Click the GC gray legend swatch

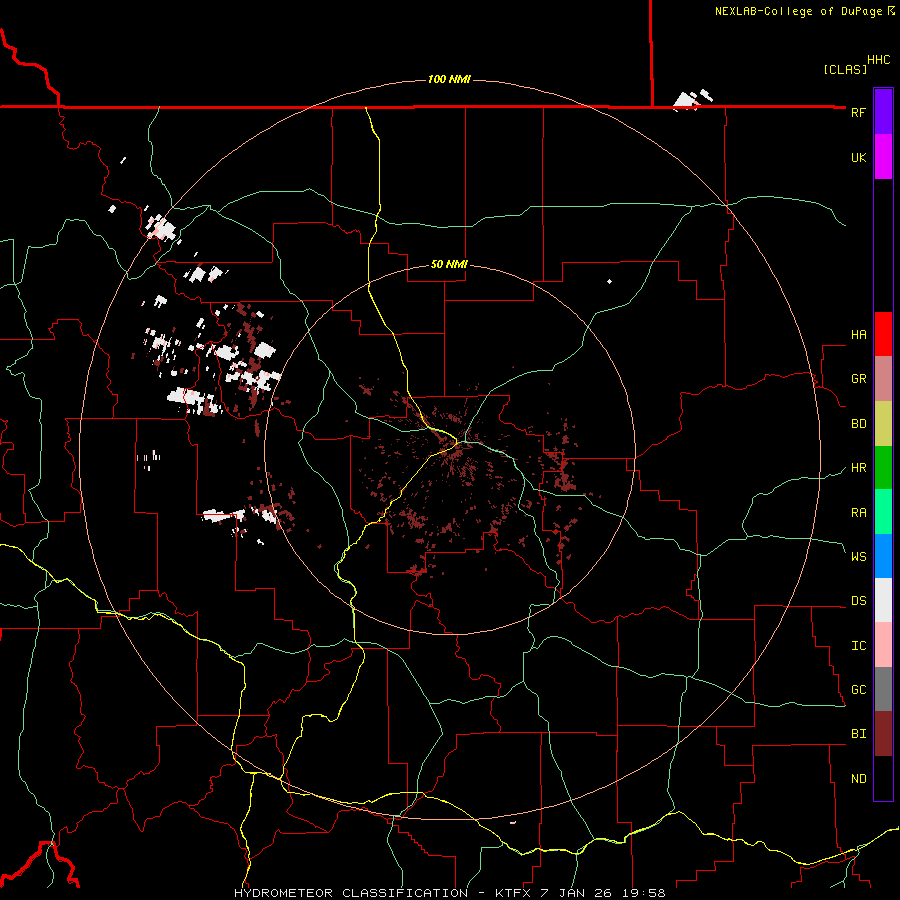click(883, 689)
